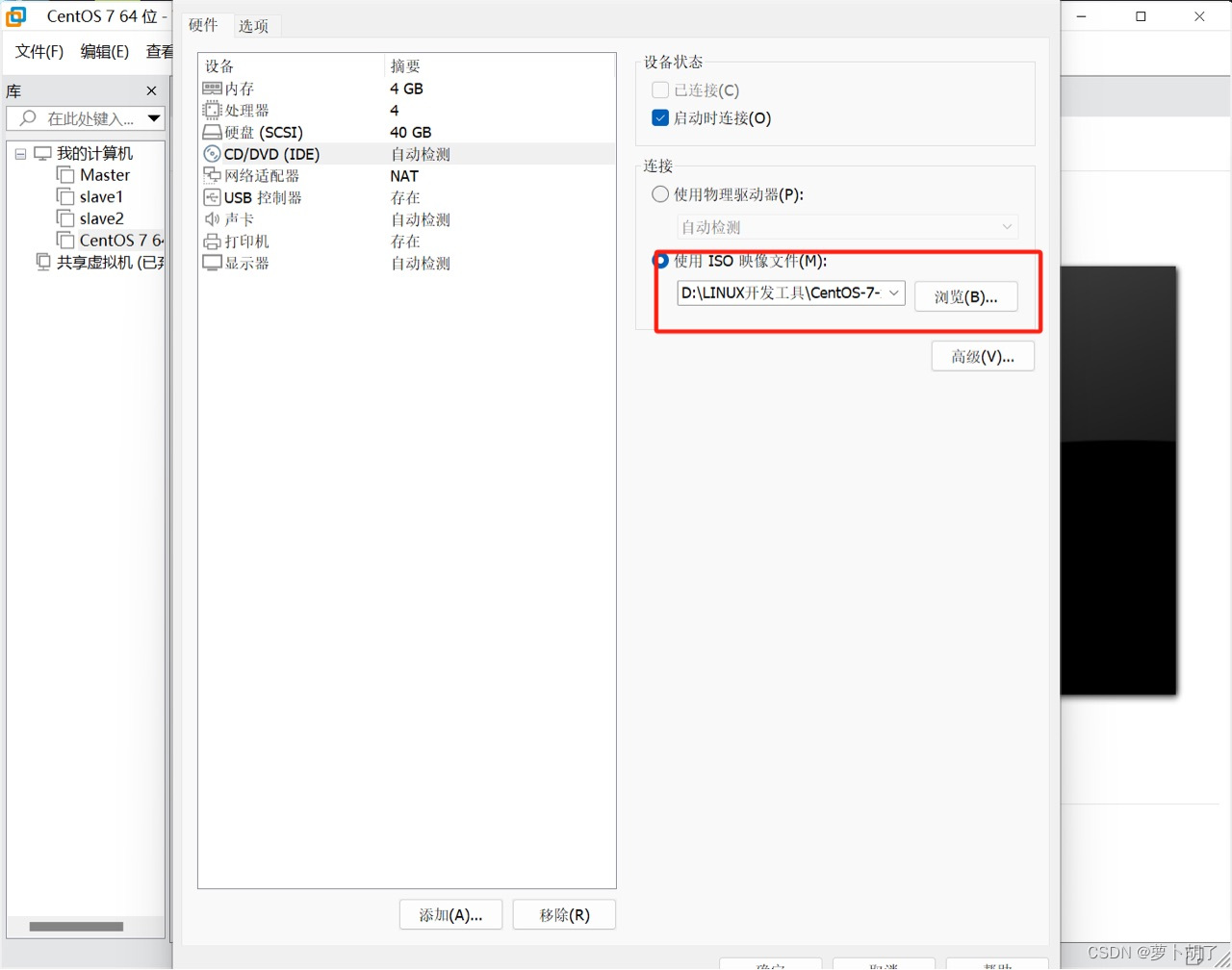Click the Add (添加(A)...) button
The height and width of the screenshot is (970, 1232).
[x=450, y=914]
